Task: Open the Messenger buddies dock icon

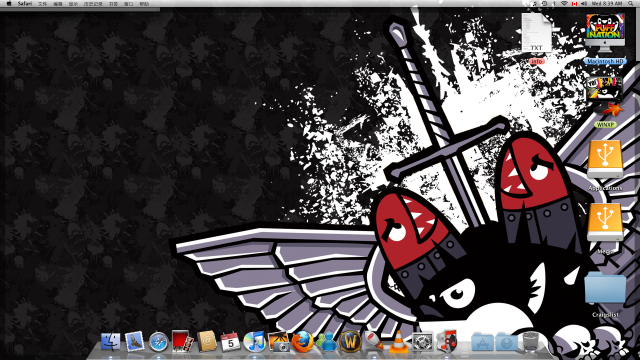Action: point(327,342)
